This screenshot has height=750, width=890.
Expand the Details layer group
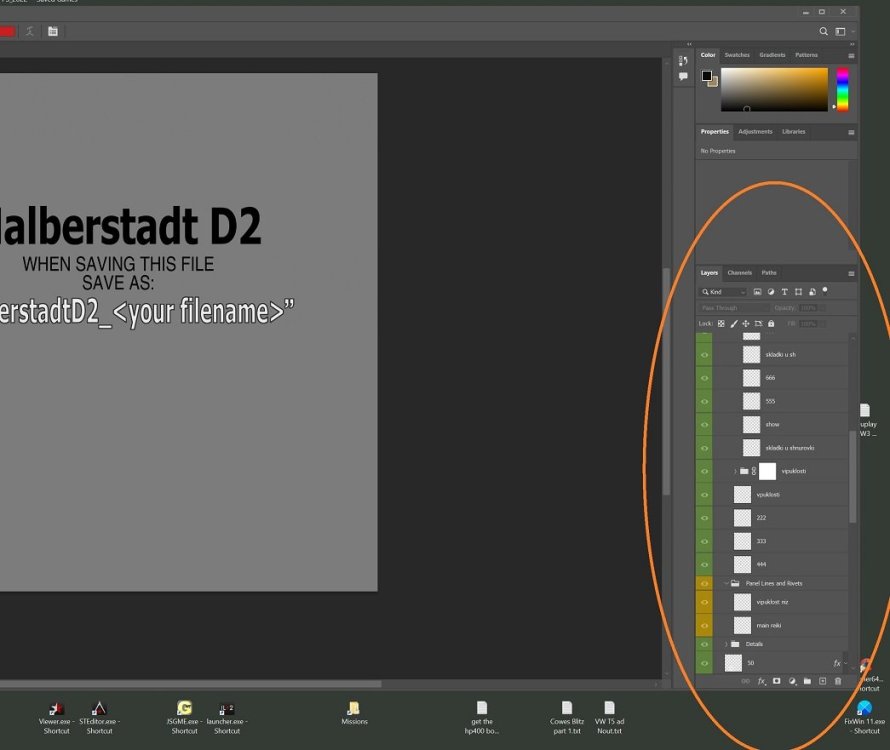pos(726,644)
